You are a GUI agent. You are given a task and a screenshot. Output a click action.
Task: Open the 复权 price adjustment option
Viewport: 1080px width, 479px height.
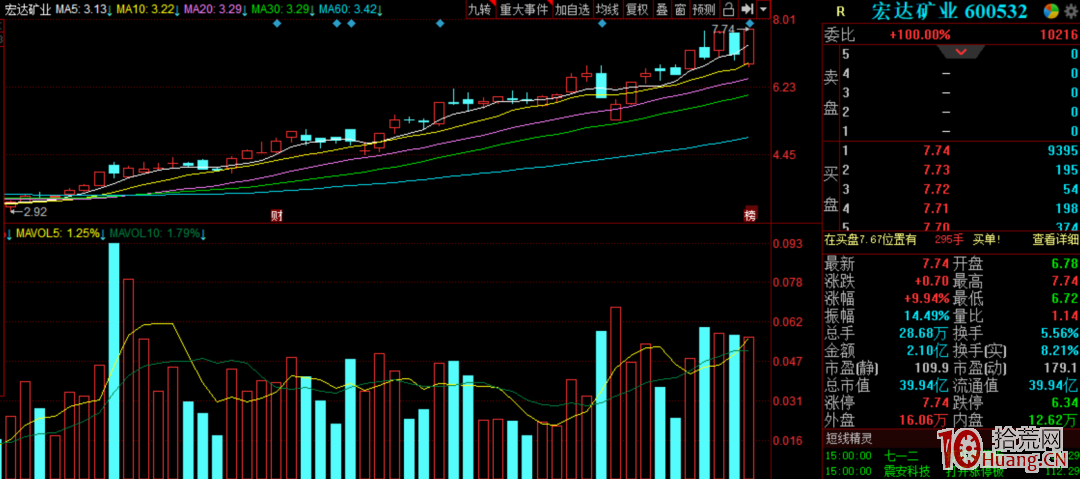(x=636, y=10)
